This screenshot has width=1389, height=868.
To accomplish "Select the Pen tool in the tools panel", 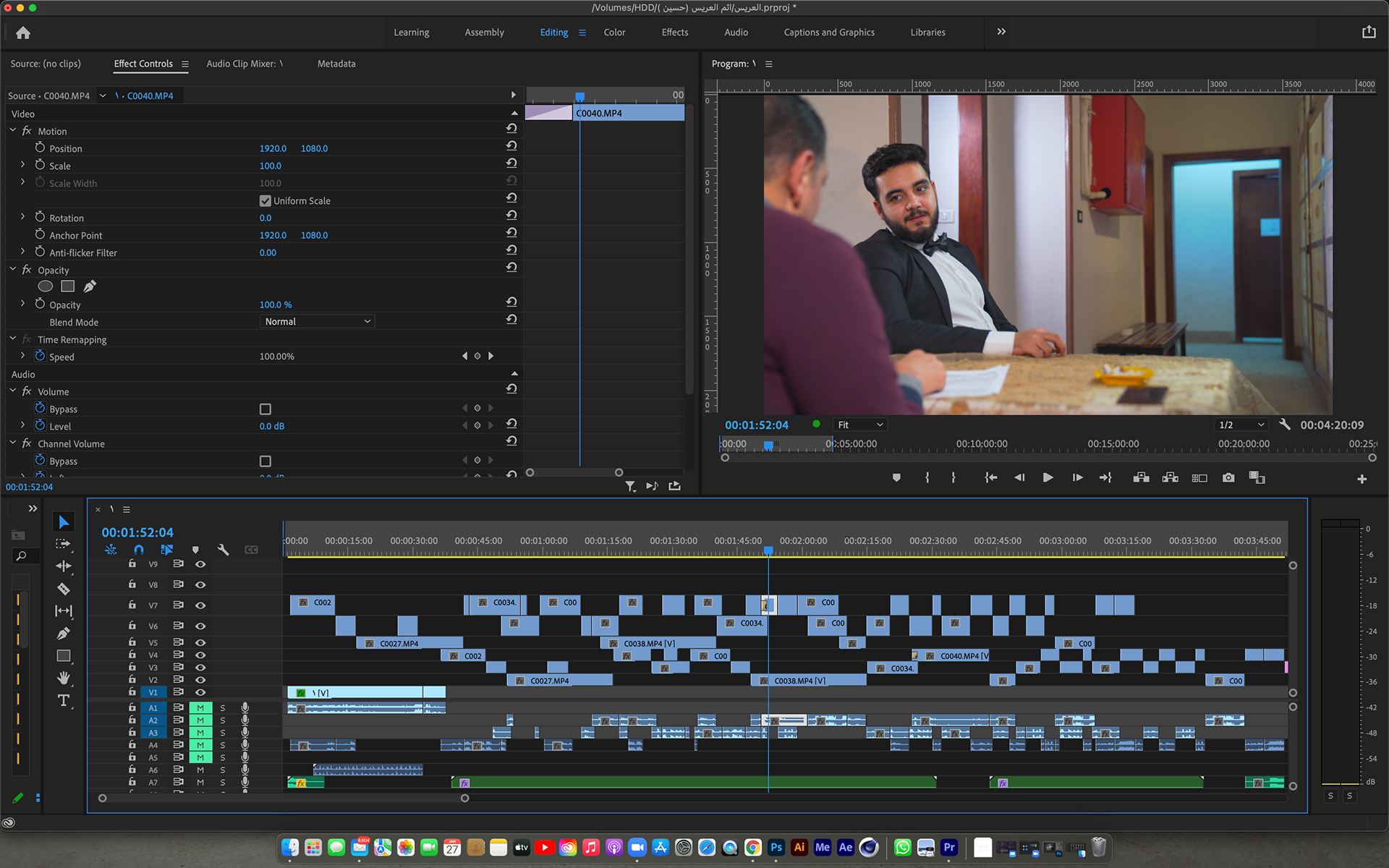I will [64, 634].
